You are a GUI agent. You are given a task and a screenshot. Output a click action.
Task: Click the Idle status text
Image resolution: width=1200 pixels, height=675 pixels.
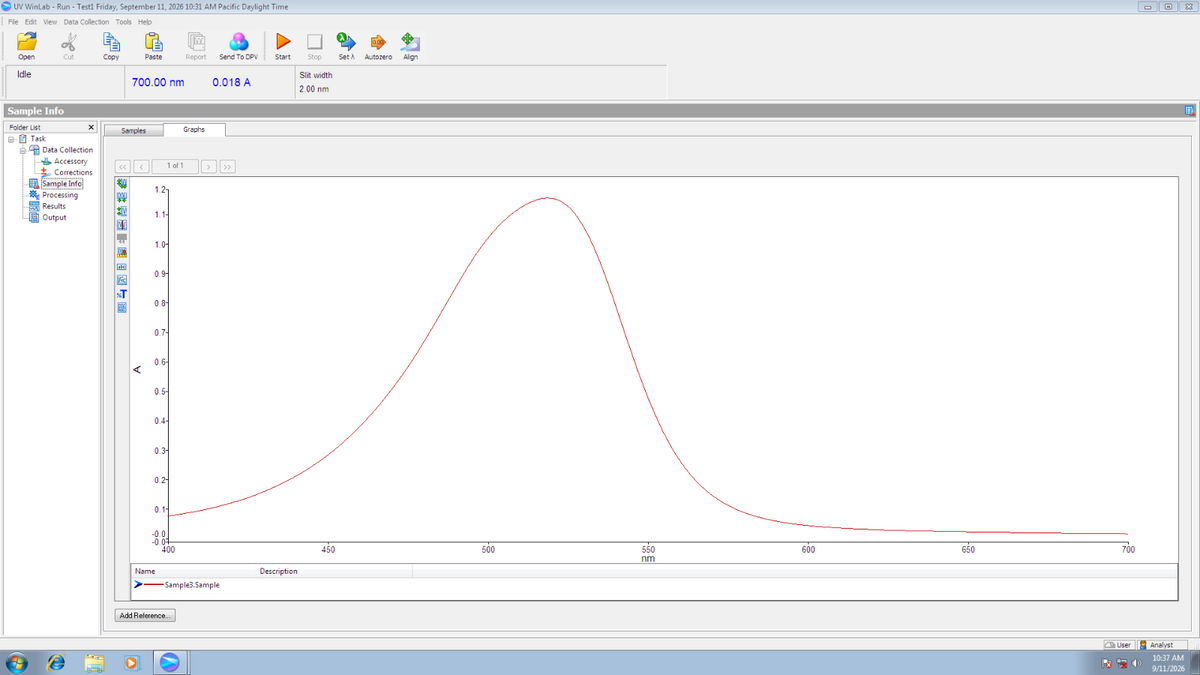(26, 74)
